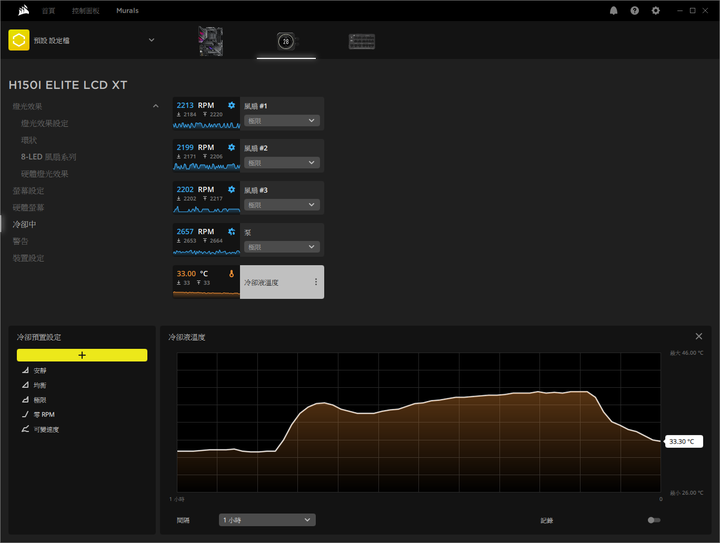Open the 首頁 home tab
Screen dimensions: 720x543
pyautogui.click(x=48, y=11)
